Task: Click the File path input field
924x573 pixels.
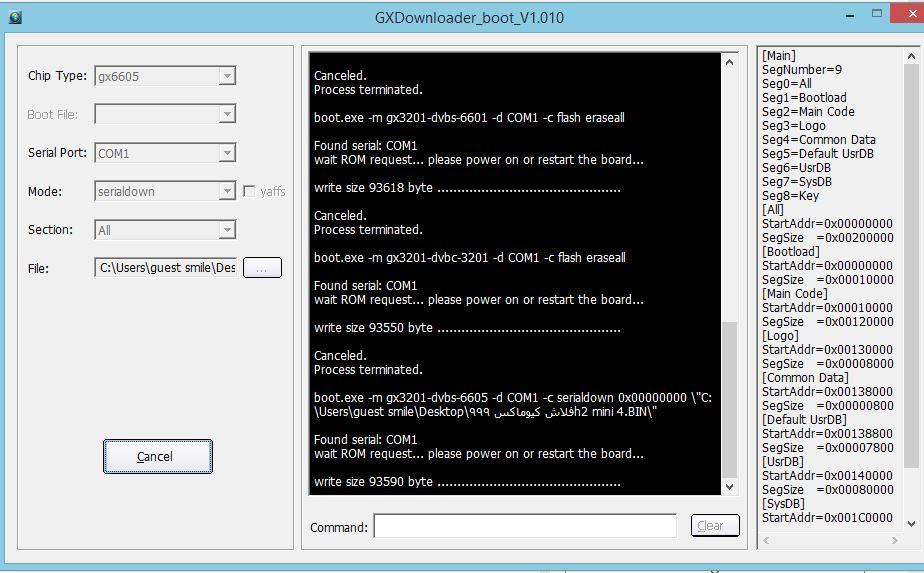Action: click(166, 268)
